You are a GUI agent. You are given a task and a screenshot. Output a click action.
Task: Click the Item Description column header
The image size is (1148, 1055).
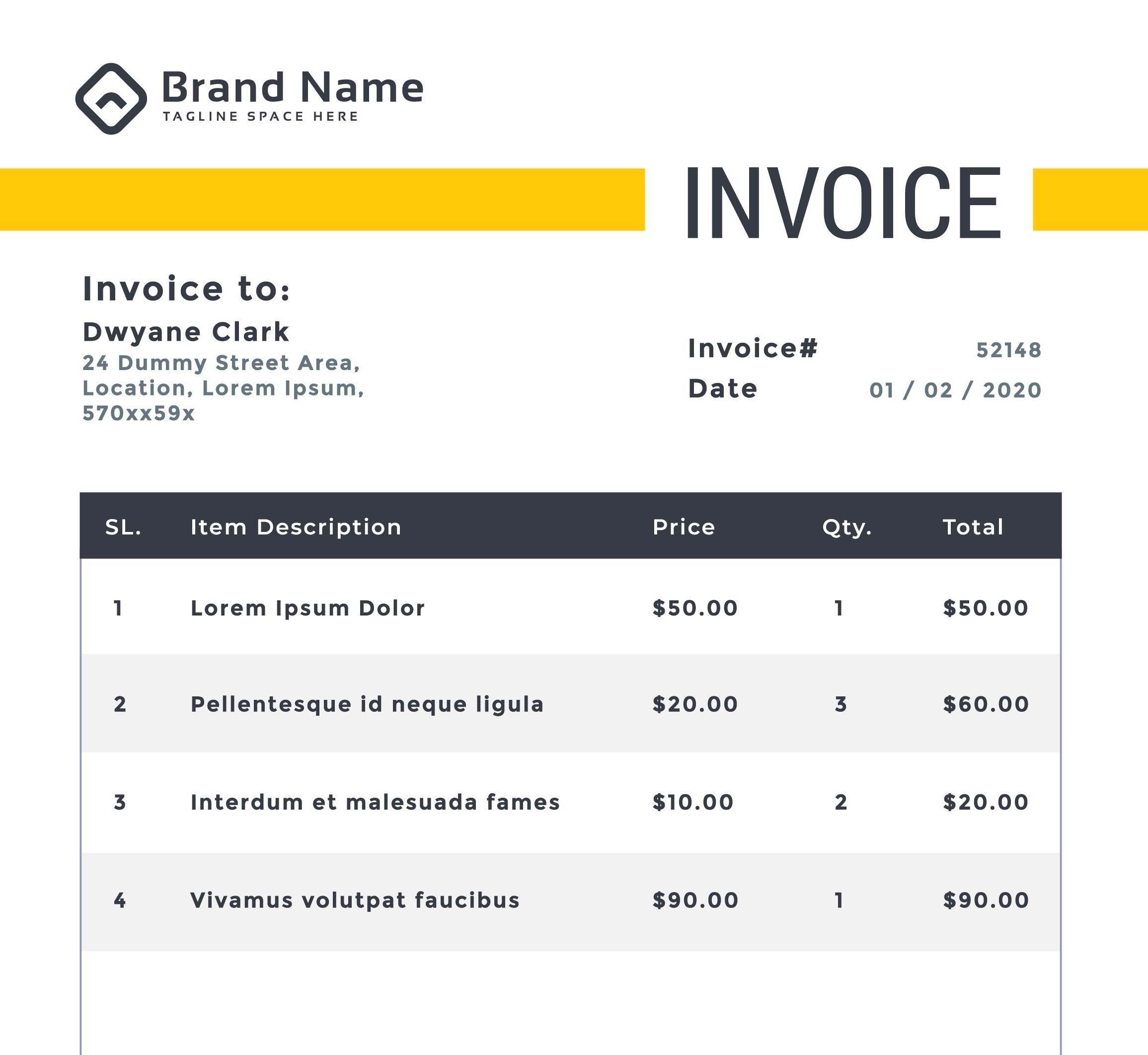point(296,527)
